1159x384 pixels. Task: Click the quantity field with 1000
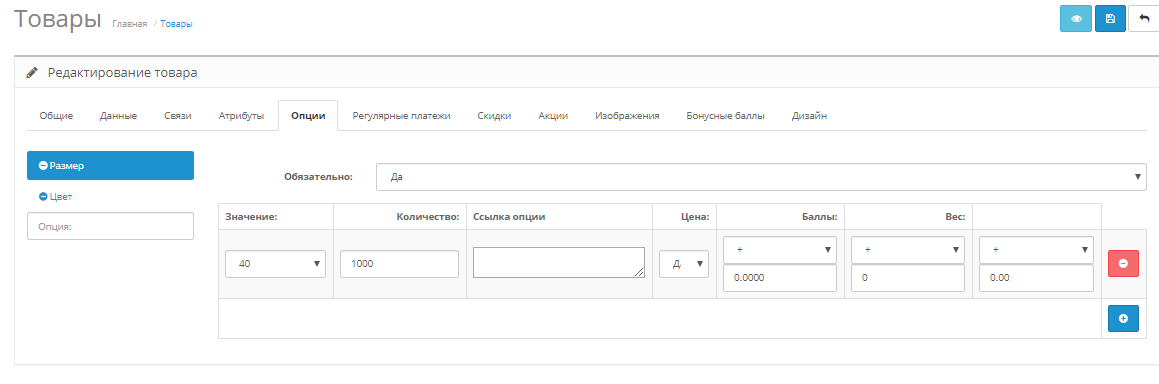400,264
